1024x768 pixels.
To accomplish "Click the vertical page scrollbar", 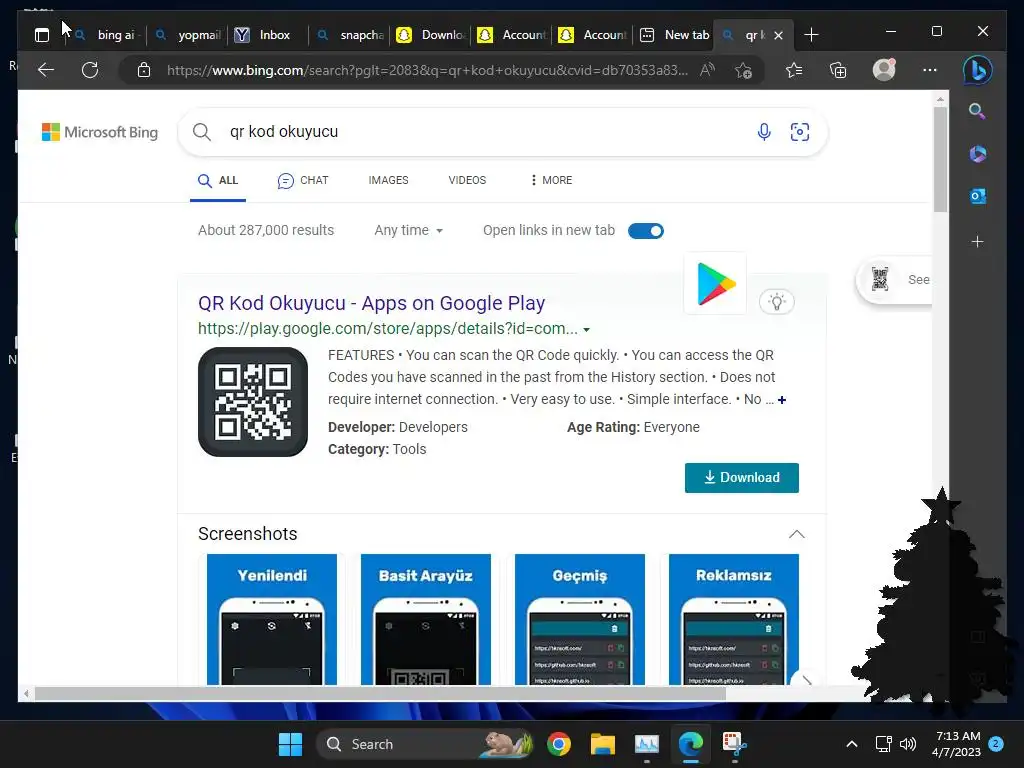I will [940, 159].
